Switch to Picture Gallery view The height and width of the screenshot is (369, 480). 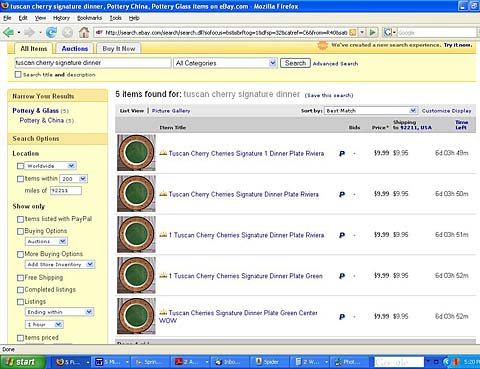(x=171, y=111)
